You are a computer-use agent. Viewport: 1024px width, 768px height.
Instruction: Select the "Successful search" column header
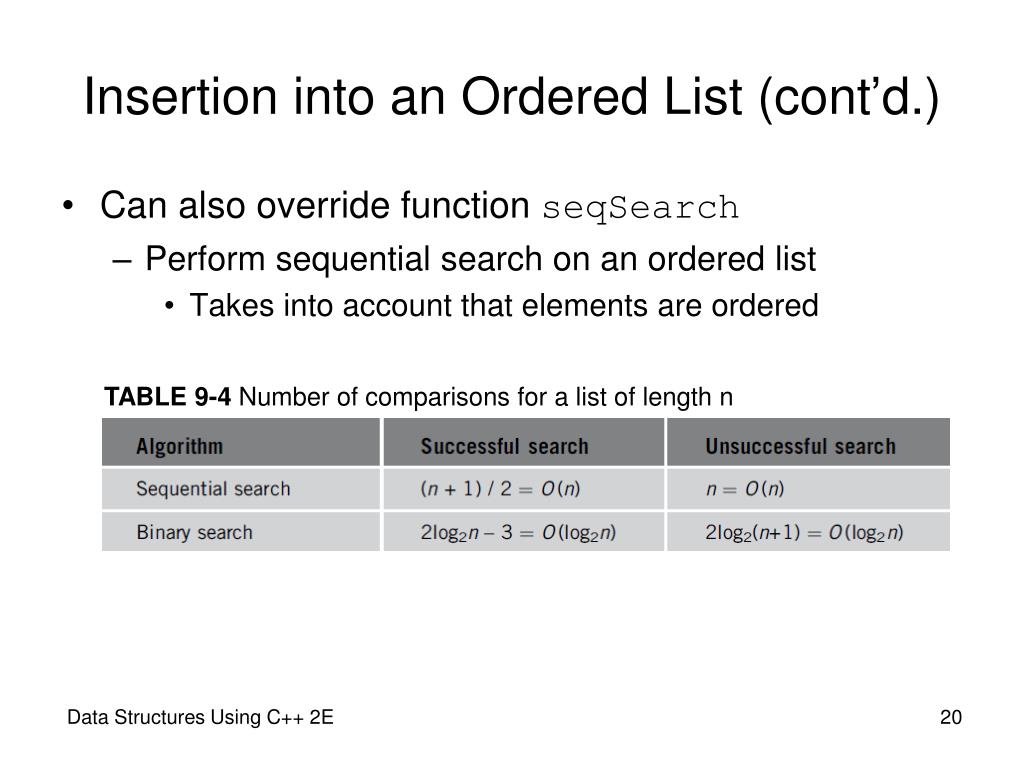[504, 446]
